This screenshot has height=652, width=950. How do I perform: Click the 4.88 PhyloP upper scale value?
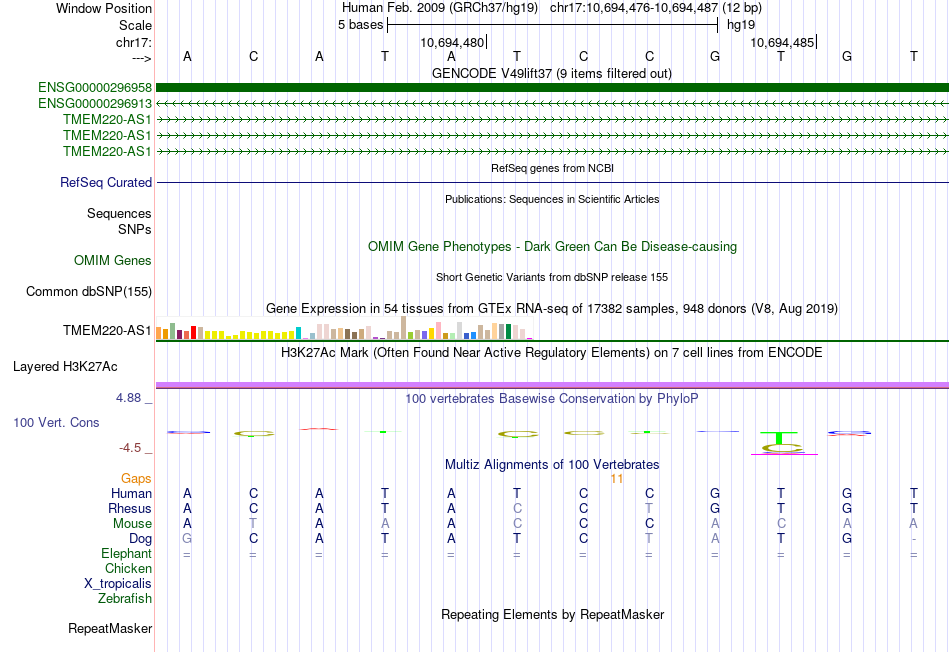point(128,398)
